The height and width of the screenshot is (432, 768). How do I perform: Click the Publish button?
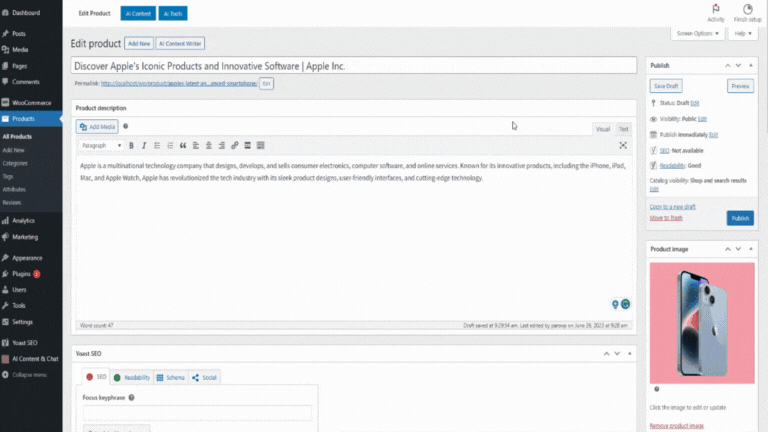pyautogui.click(x=740, y=218)
